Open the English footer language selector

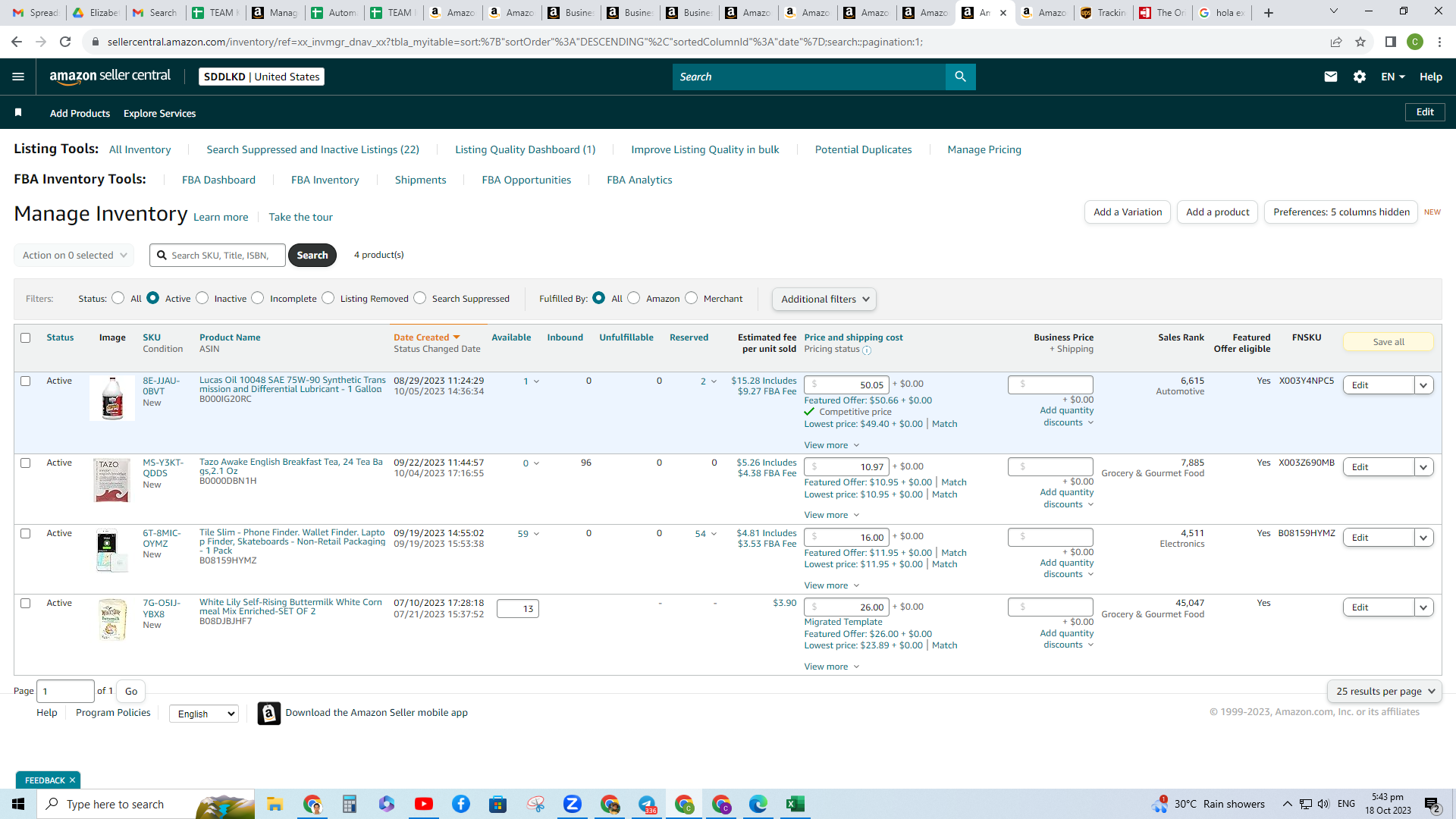tap(204, 714)
